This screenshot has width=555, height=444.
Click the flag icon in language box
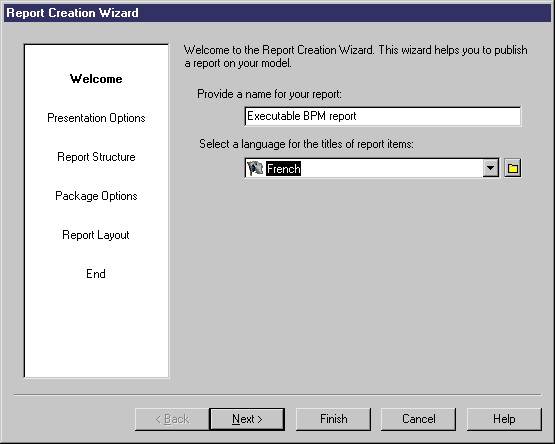coord(255,168)
